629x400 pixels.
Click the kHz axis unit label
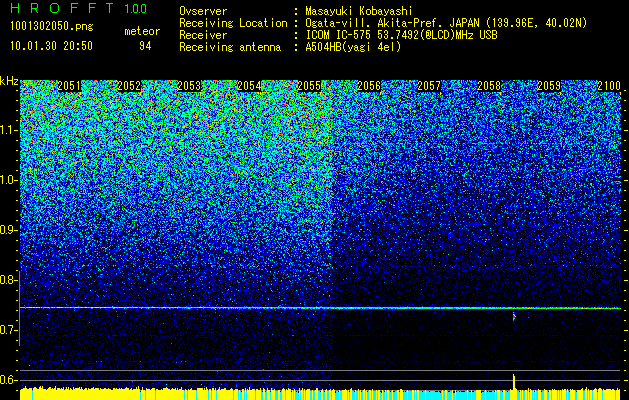(x=9, y=81)
